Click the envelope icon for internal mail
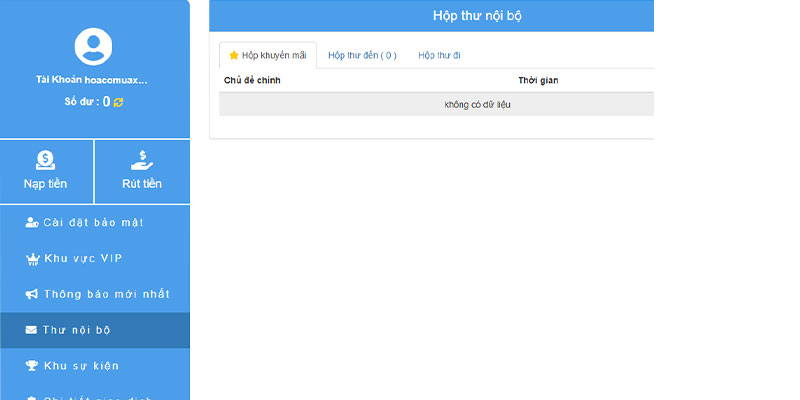This screenshot has height=400, width=800. pyautogui.click(x=31, y=330)
